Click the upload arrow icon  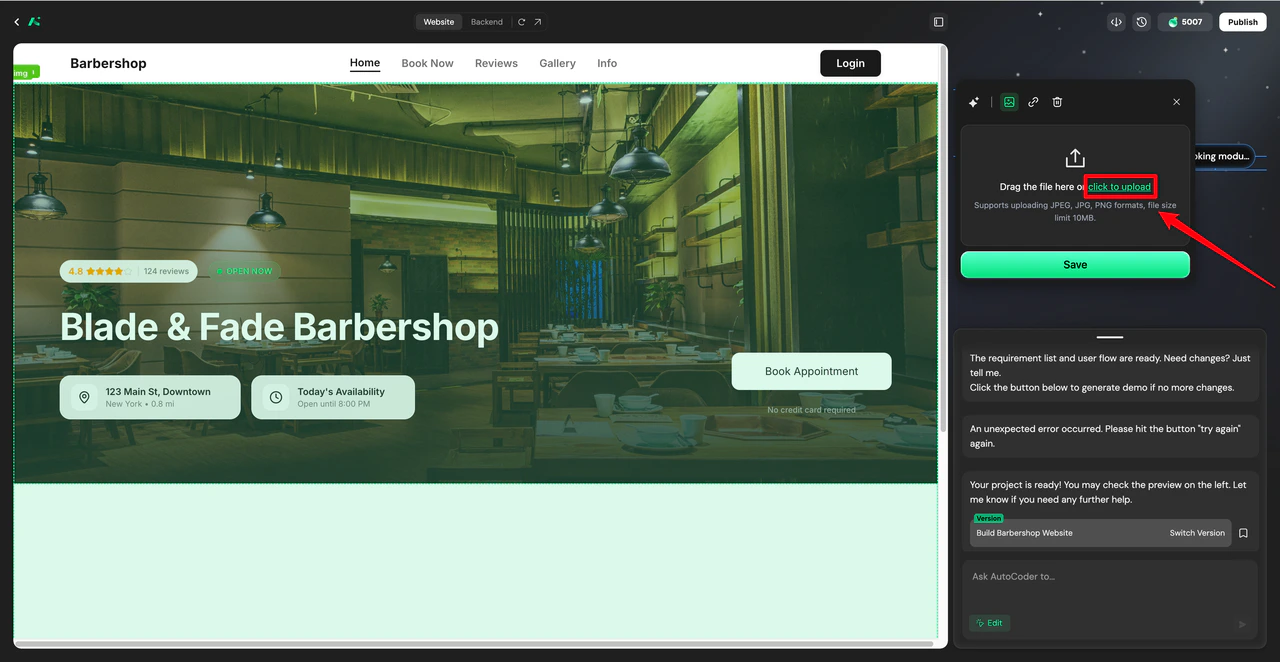point(1075,158)
